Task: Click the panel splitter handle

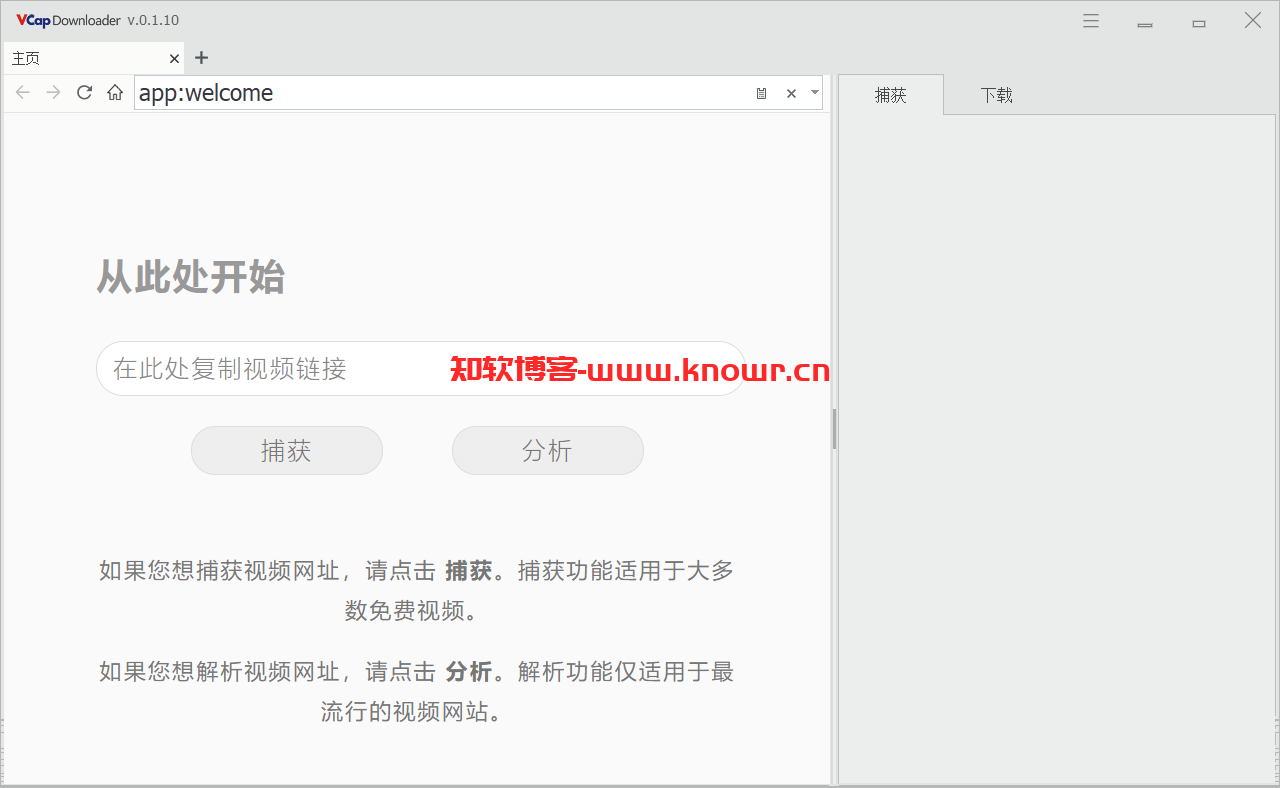Action: click(834, 429)
